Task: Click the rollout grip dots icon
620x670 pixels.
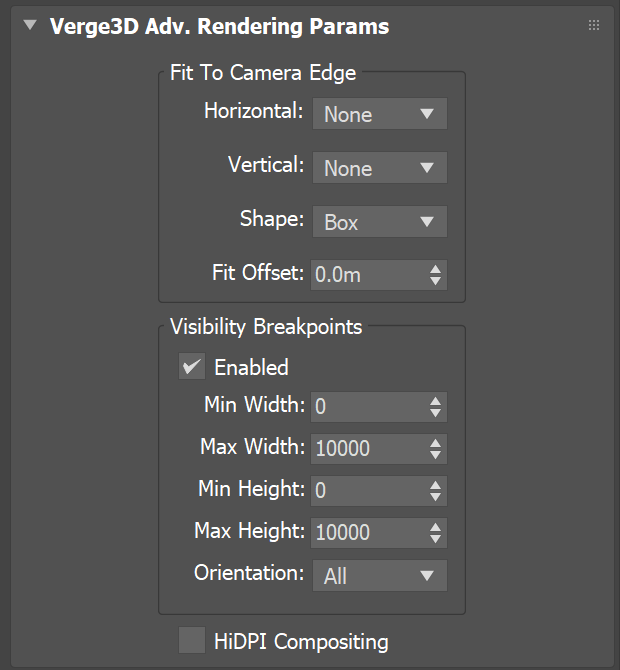Action: (x=594, y=25)
